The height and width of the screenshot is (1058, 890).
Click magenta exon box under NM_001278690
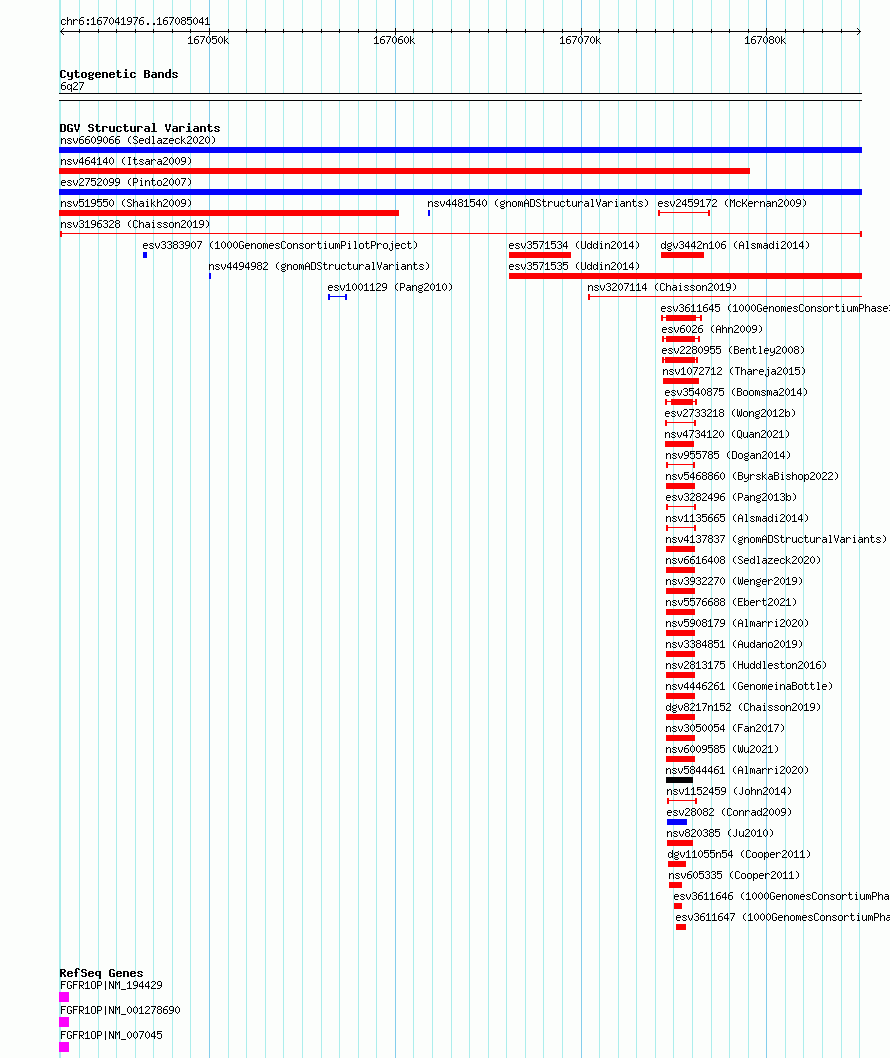click(x=64, y=1022)
